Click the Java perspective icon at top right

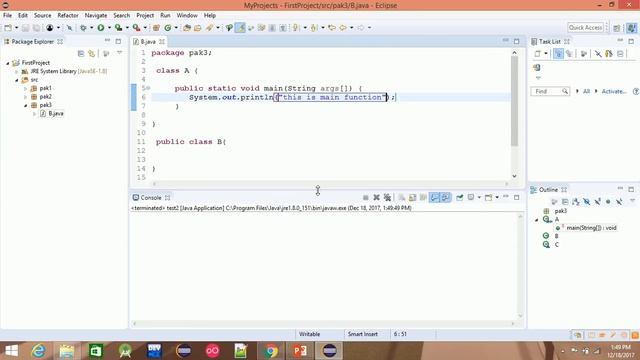click(x=631, y=28)
